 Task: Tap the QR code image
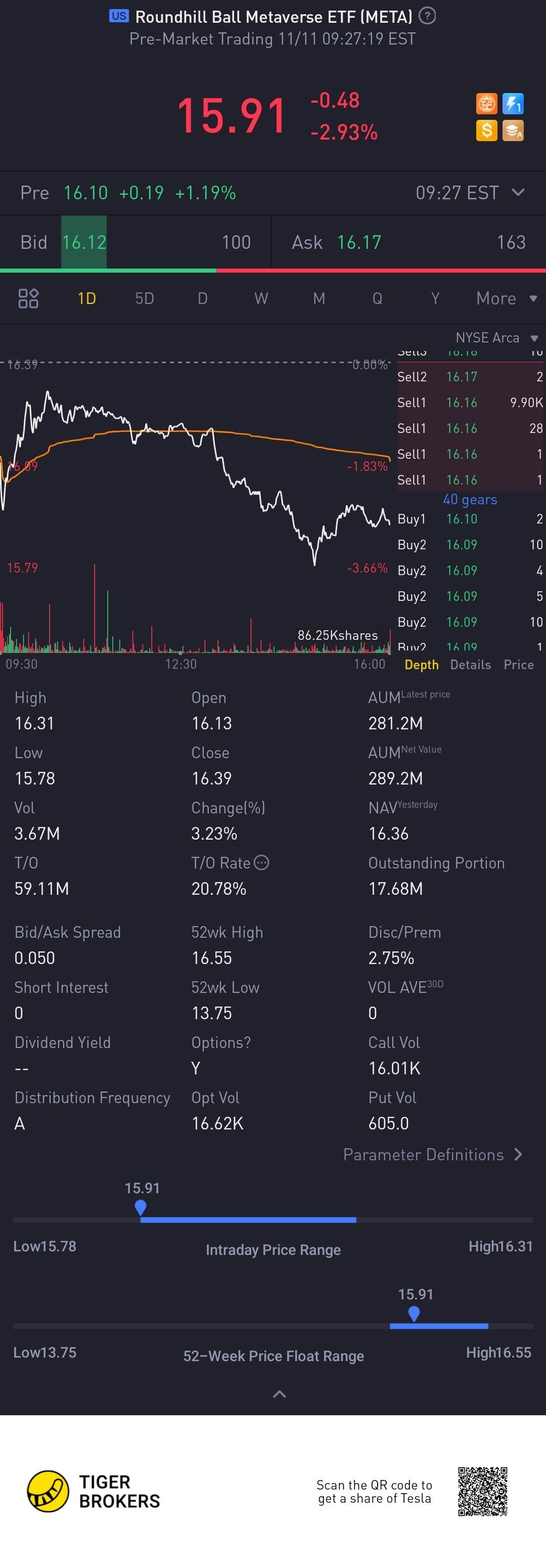[x=483, y=1491]
